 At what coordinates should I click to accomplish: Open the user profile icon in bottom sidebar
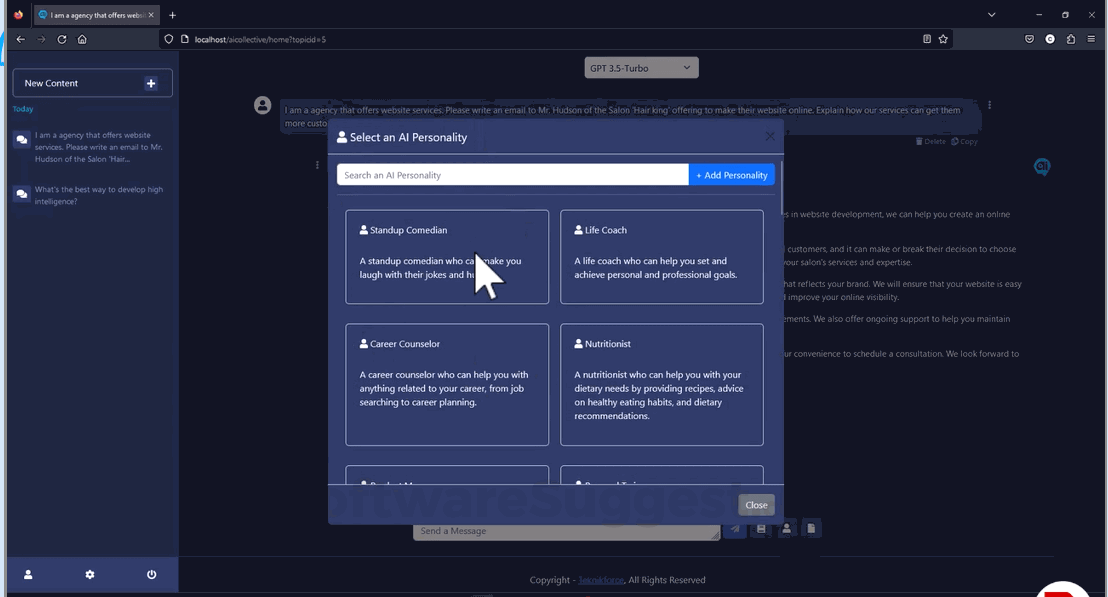pos(27,575)
